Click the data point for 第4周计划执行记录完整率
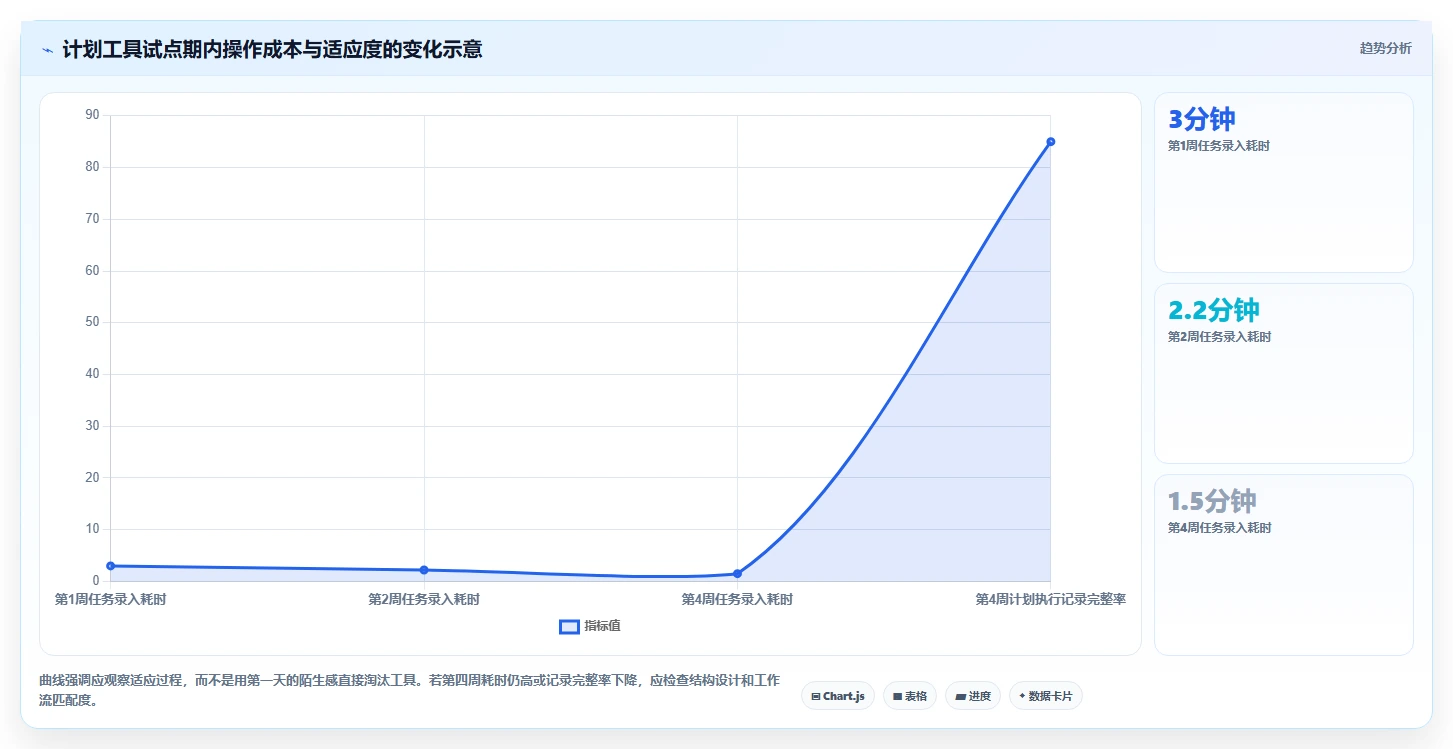 [1051, 142]
